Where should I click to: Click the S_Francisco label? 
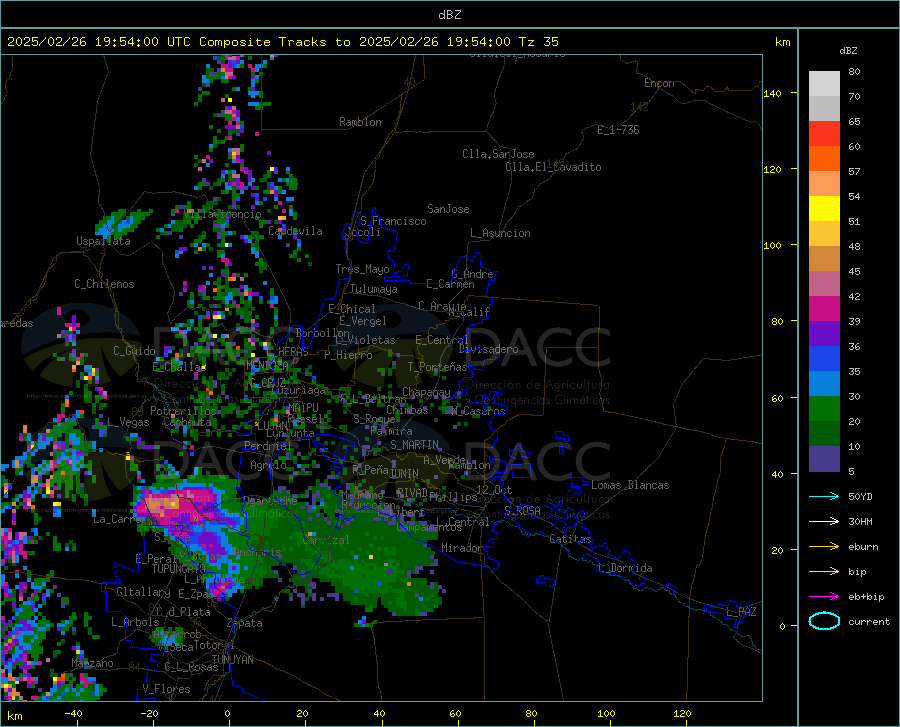point(393,221)
